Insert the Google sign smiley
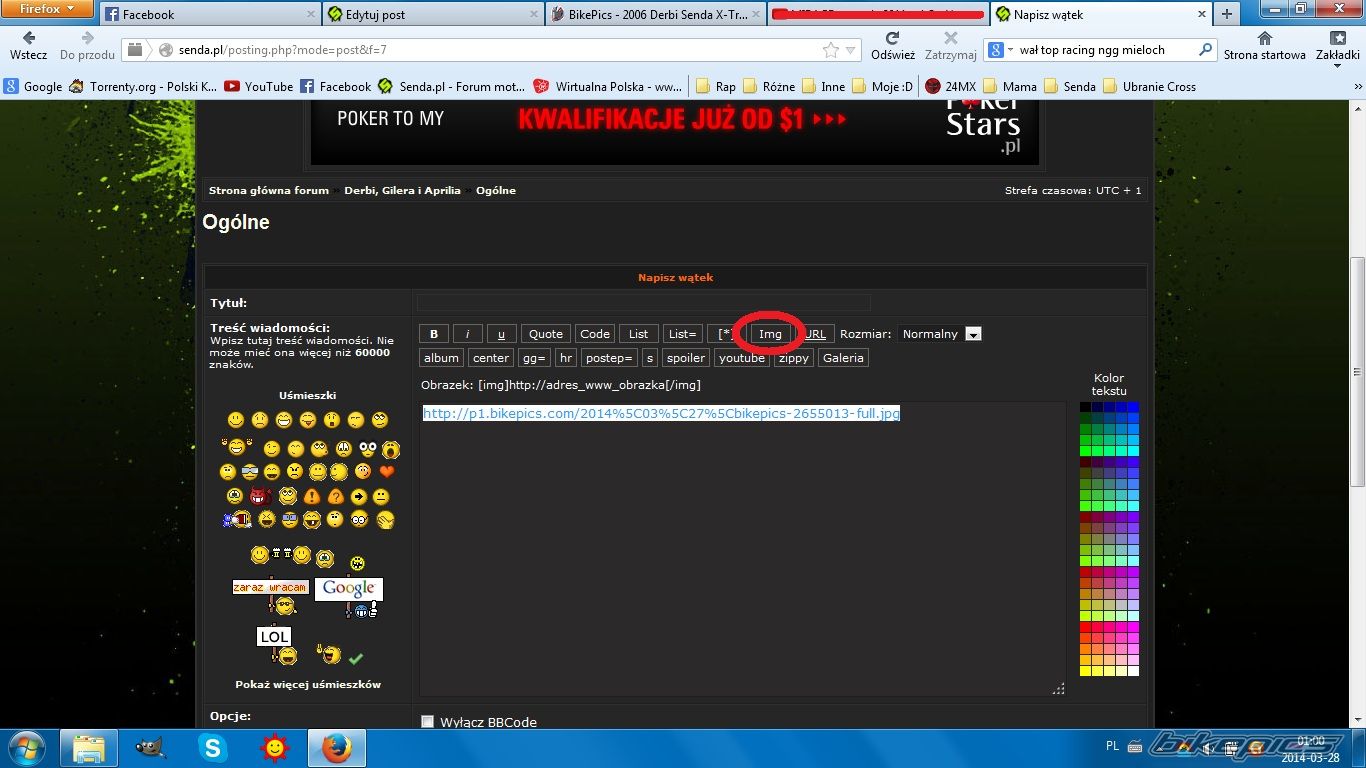Screen dimensions: 1366x768 349,596
